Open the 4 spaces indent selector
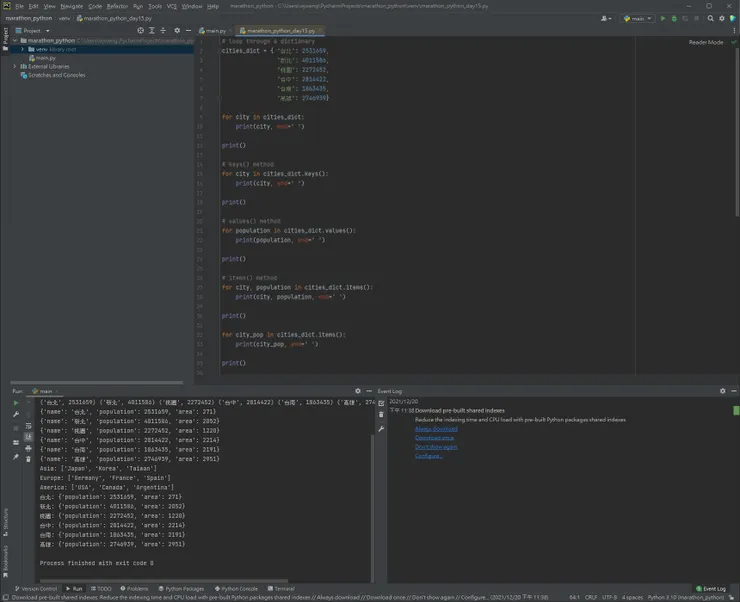The height and width of the screenshot is (602, 740). 632,597
